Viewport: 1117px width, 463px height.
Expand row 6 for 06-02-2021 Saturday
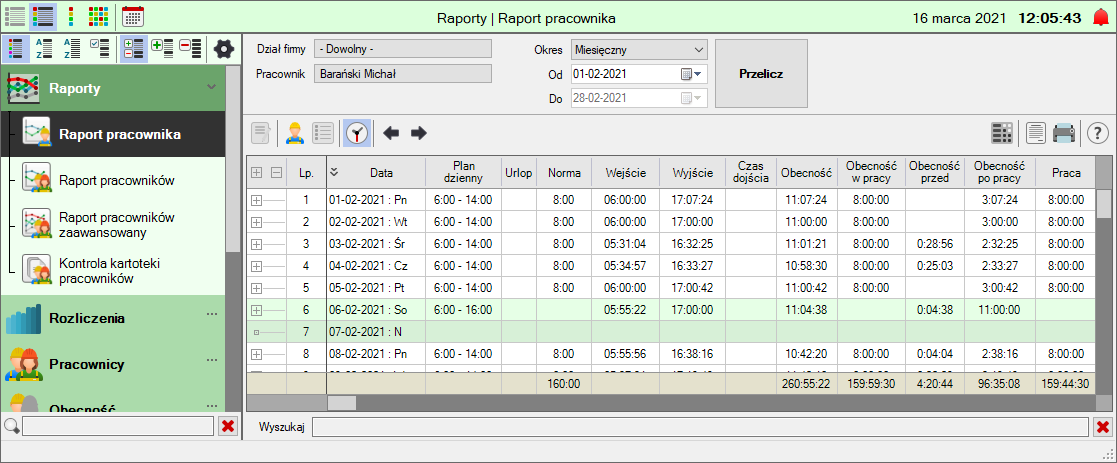coord(257,310)
